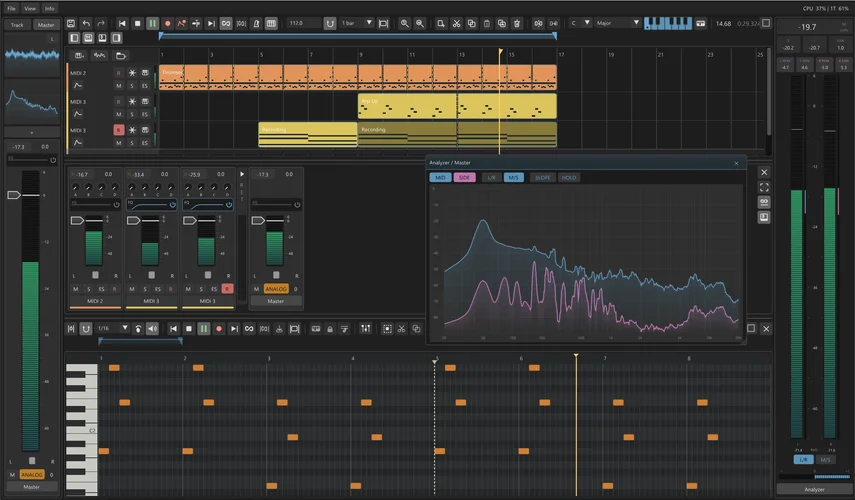Stop playback in main transport
This screenshot has height=500, width=855.
(x=137, y=23)
